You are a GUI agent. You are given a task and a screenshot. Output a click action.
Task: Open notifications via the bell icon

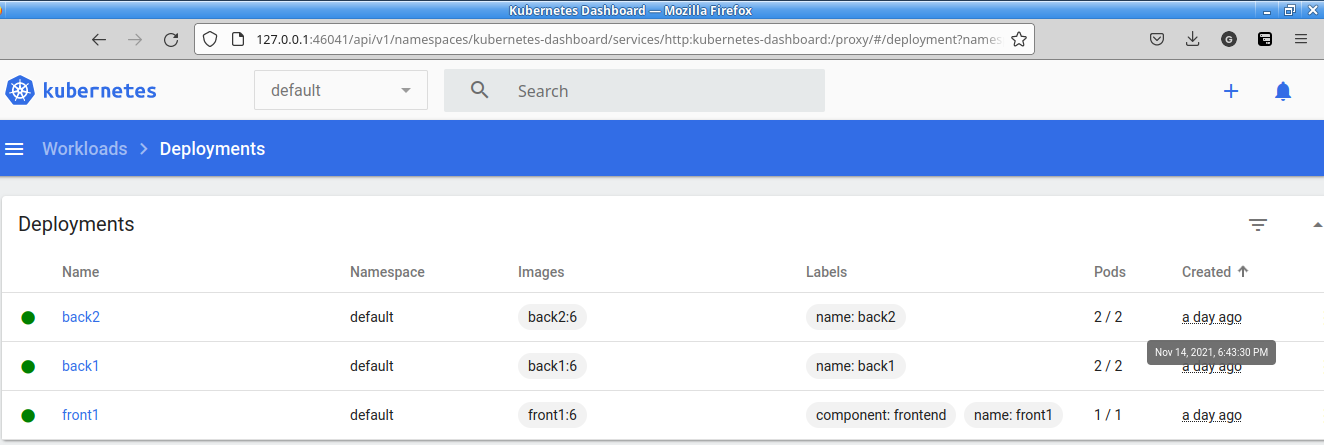(x=1283, y=91)
